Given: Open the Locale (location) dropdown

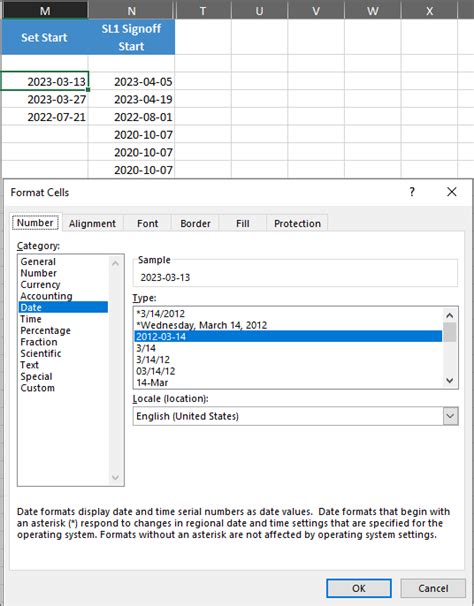Looking at the screenshot, I should tap(451, 416).
